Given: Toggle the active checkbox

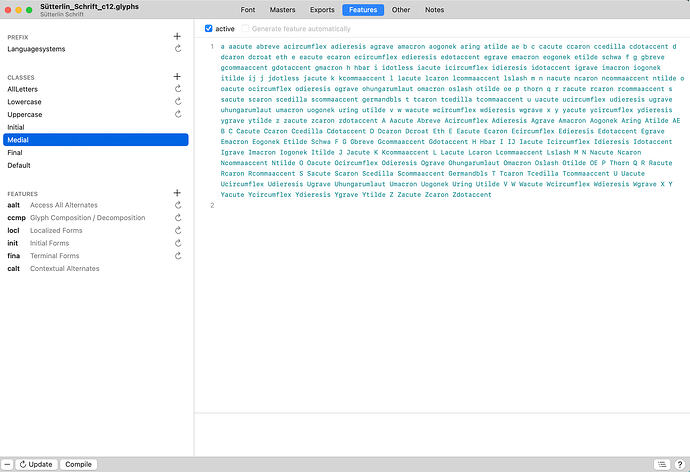Looking at the screenshot, I should [209, 29].
